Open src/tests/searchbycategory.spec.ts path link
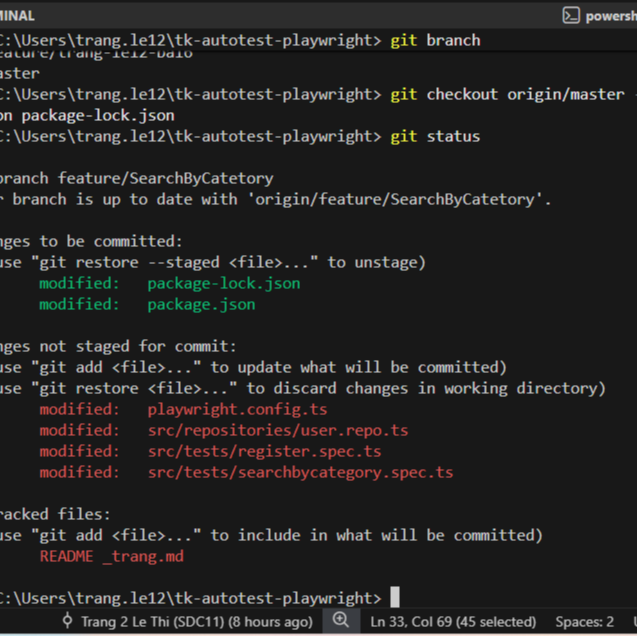The image size is (637, 637). pyautogui.click(x=300, y=472)
